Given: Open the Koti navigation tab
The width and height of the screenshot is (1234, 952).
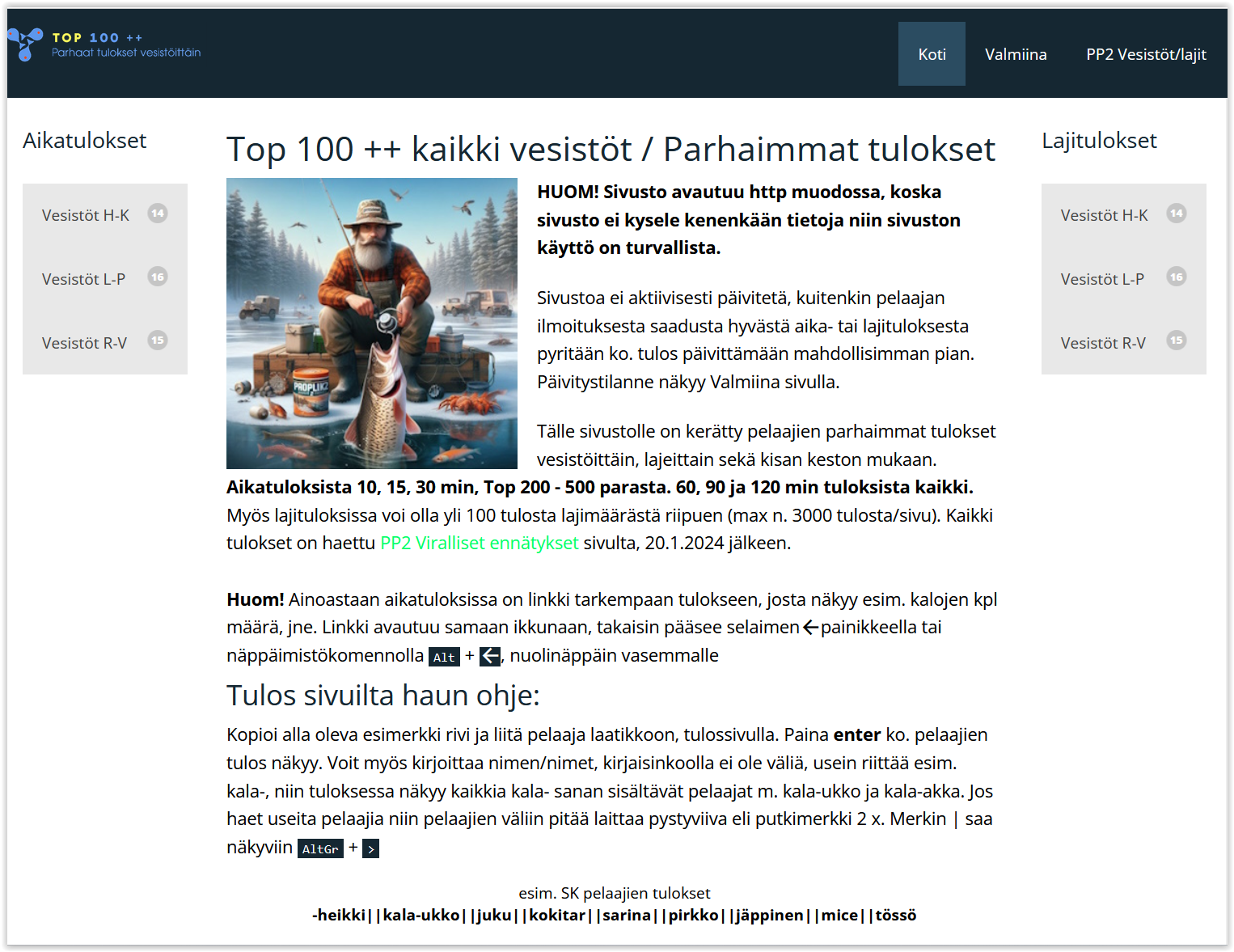Looking at the screenshot, I should [x=932, y=54].
